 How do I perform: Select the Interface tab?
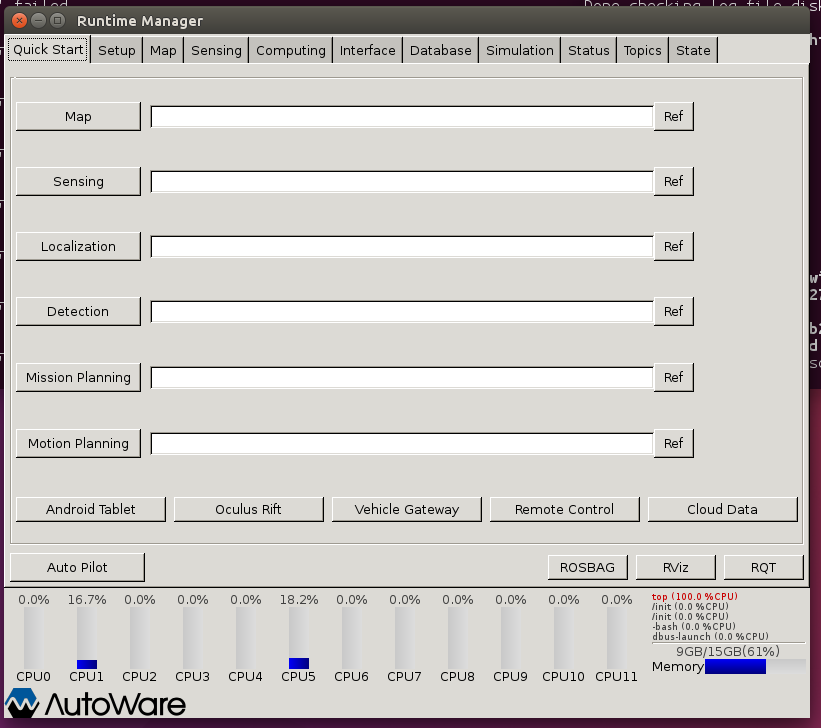367,50
